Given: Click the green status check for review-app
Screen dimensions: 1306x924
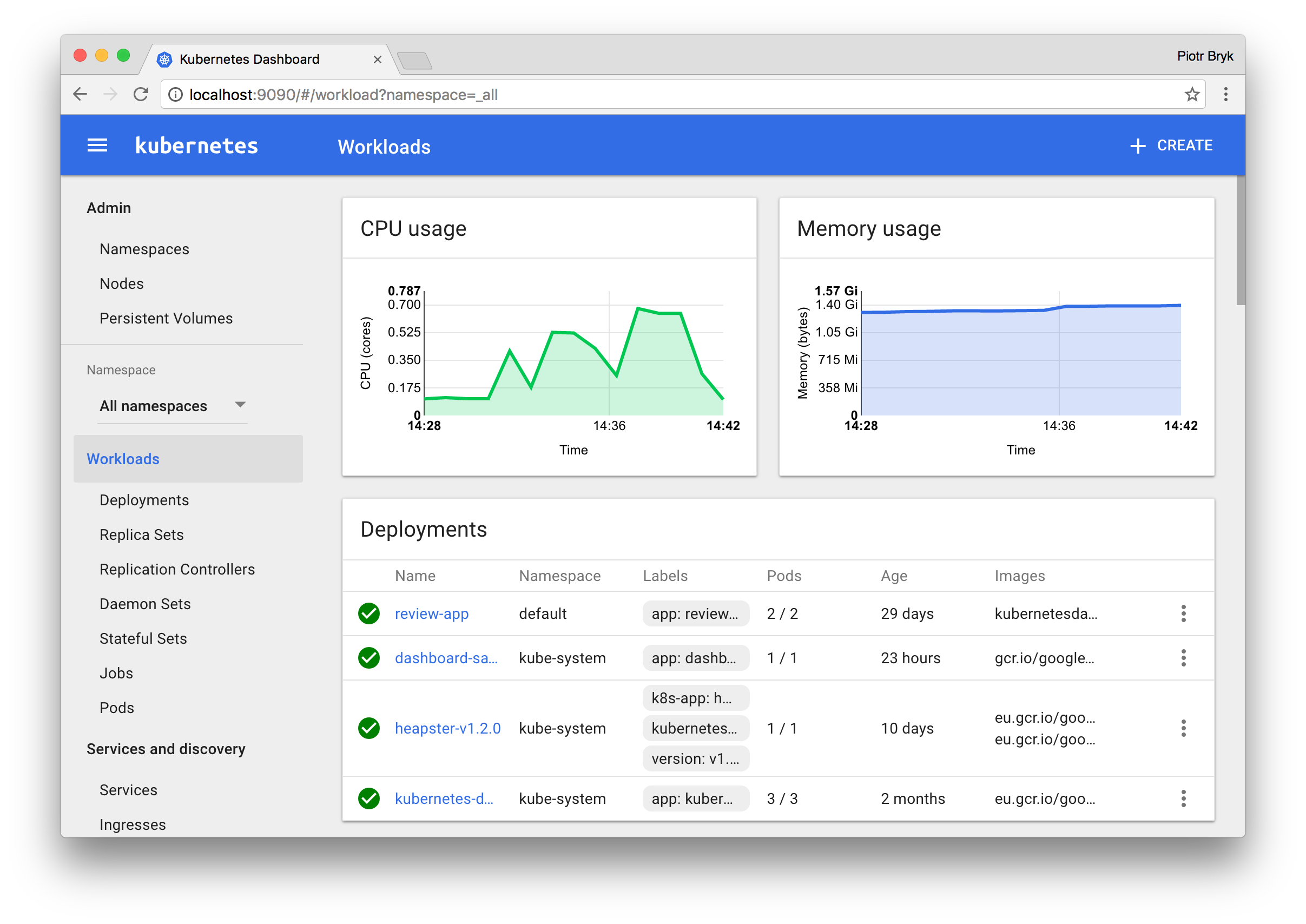Looking at the screenshot, I should [x=369, y=613].
